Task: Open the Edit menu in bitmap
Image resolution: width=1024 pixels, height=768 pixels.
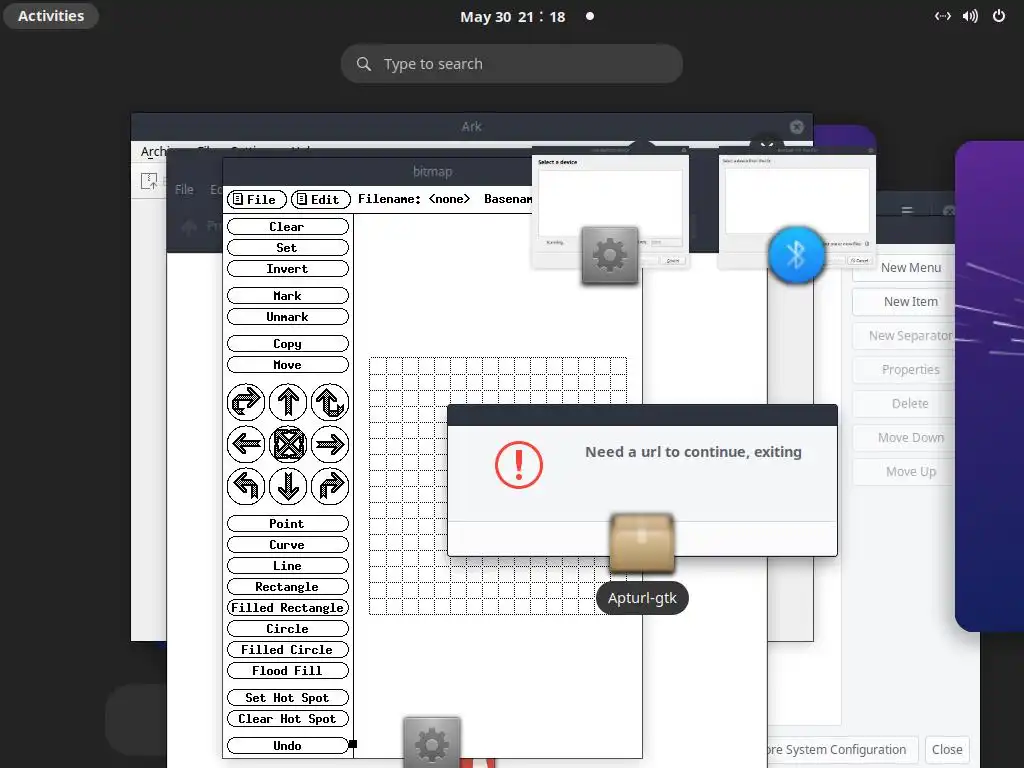Action: (321, 199)
